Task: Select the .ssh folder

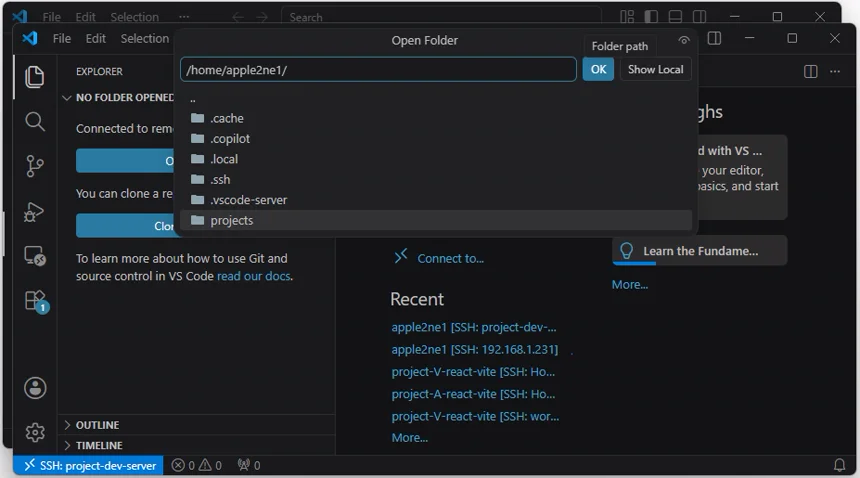Action: [x=436, y=179]
